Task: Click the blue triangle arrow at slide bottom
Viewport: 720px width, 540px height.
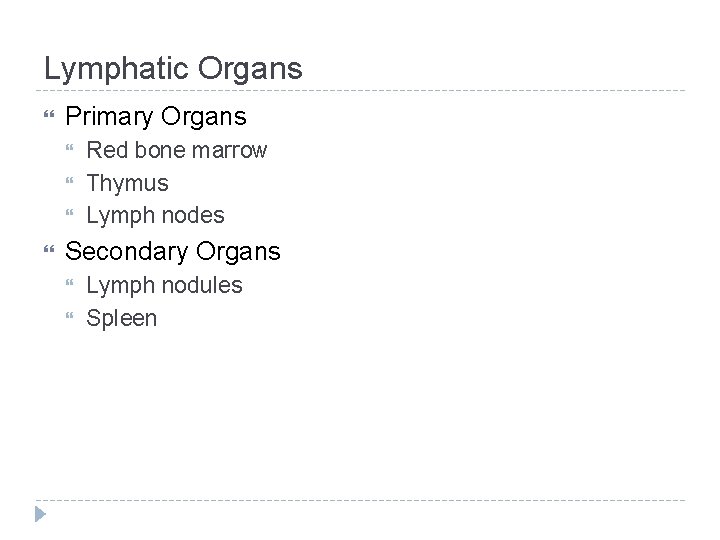Action: tap(40, 515)
